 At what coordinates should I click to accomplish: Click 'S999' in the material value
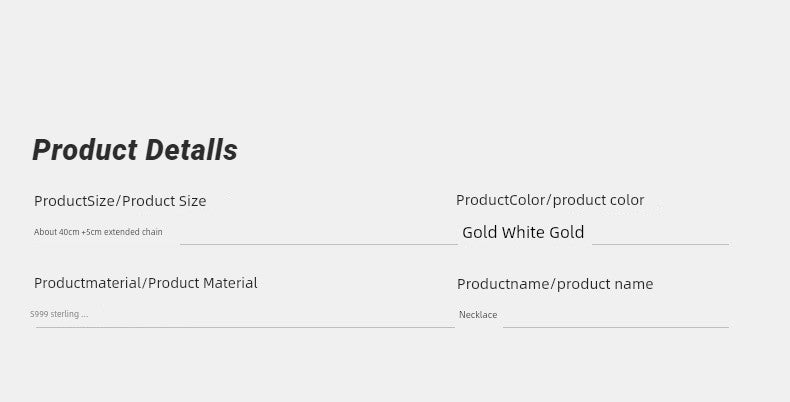pos(39,314)
